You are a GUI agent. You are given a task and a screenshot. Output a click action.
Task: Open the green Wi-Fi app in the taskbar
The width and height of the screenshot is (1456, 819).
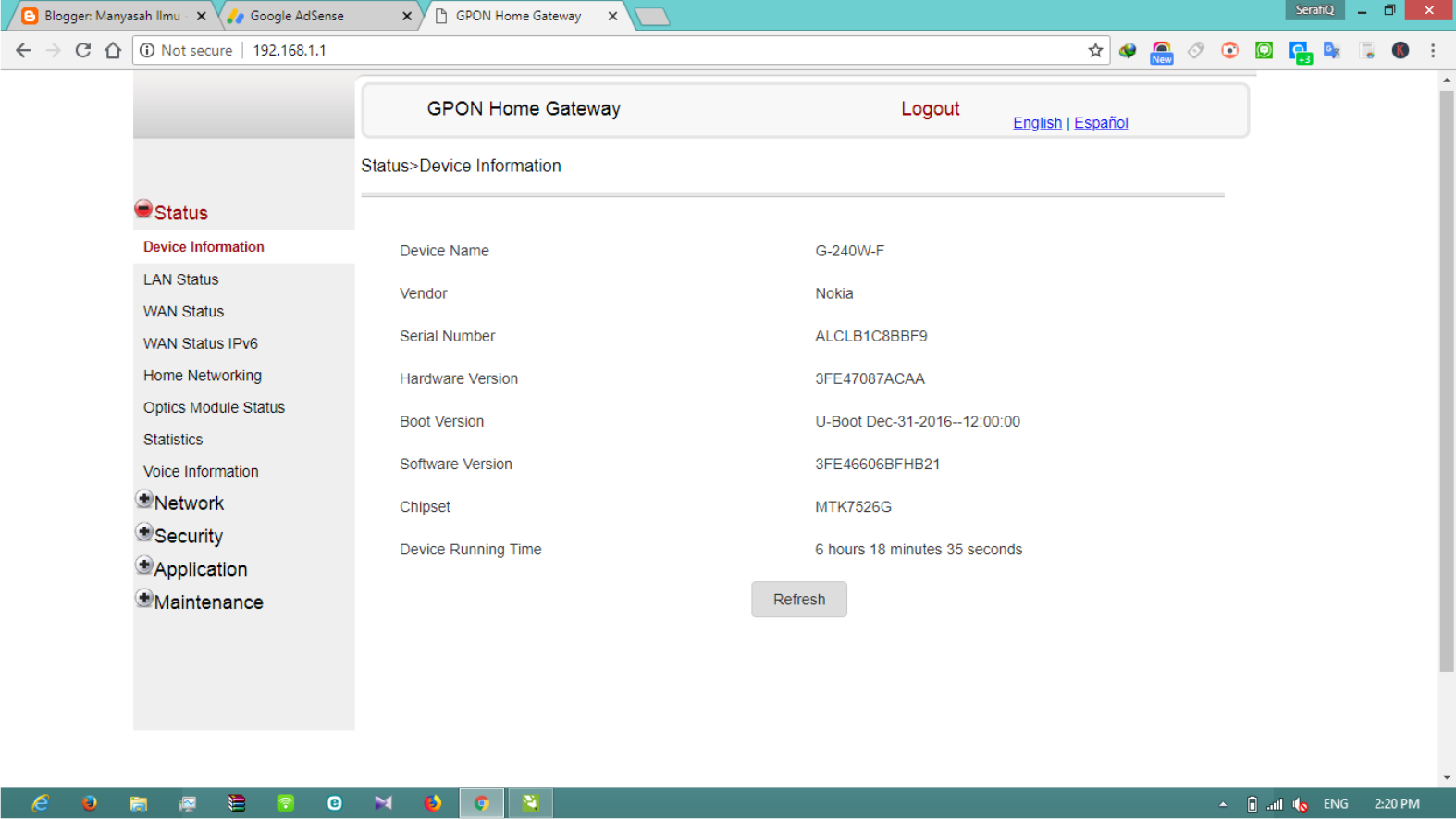pos(286,803)
